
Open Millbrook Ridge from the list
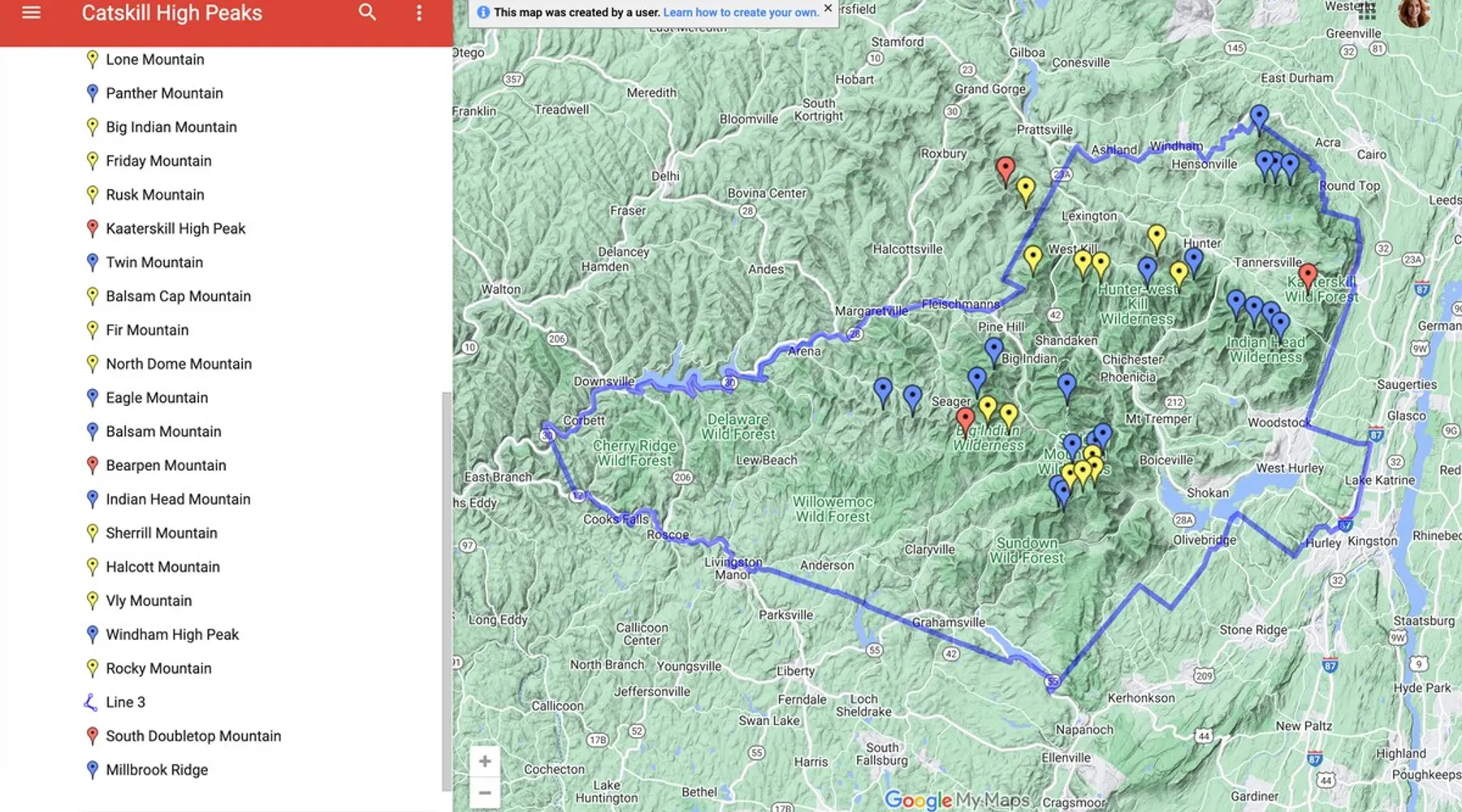[x=157, y=770]
